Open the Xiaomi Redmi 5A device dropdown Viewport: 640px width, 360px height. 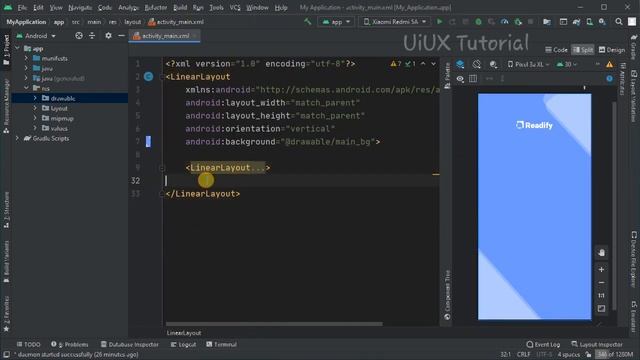tap(395, 22)
